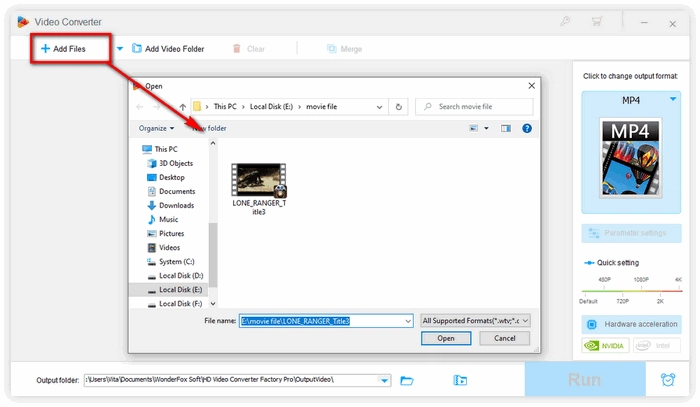
Task: Click the Open button
Action: point(446,338)
